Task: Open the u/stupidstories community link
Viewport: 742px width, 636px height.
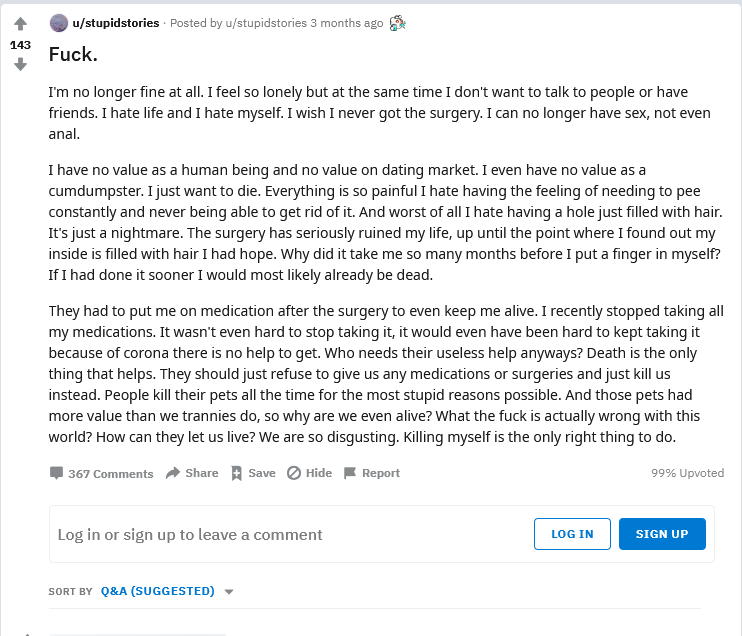Action: [x=116, y=23]
